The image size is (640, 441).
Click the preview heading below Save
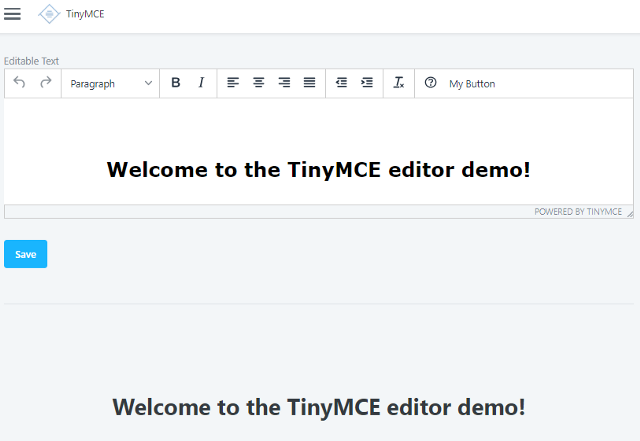[319, 407]
